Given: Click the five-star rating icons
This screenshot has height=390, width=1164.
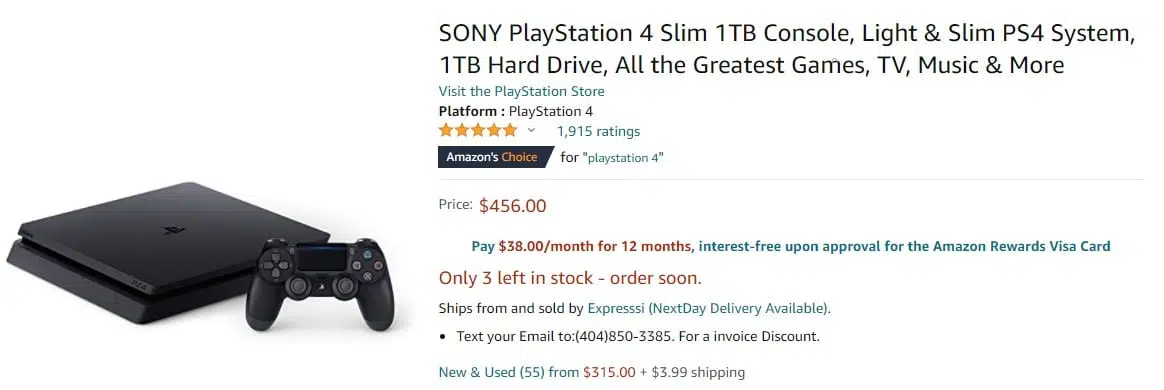Looking at the screenshot, I should pos(477,131).
